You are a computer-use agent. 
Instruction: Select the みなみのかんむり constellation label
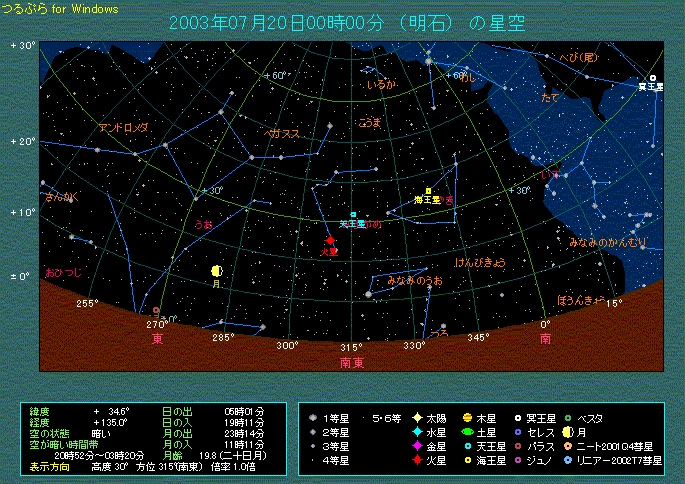pyautogui.click(x=608, y=242)
